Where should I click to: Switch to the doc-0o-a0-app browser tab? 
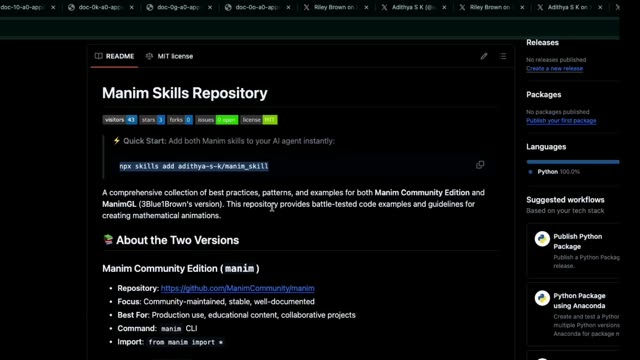coord(257,7)
